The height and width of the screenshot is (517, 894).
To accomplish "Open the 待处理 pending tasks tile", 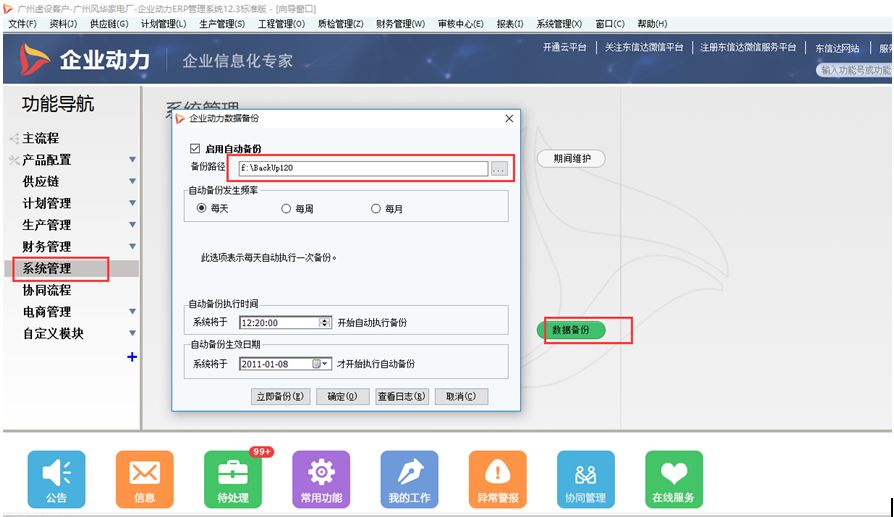I will pos(233,479).
